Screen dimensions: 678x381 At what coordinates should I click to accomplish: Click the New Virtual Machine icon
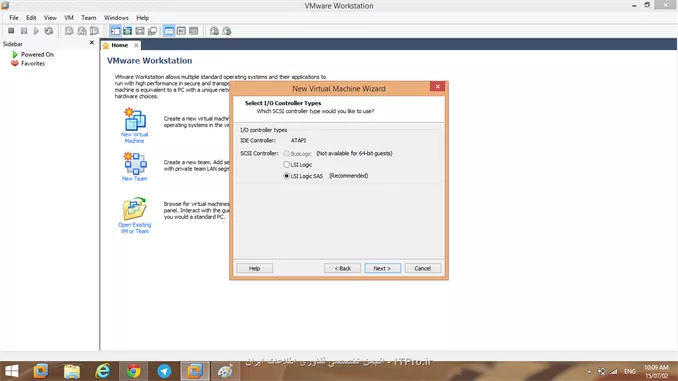[134, 119]
